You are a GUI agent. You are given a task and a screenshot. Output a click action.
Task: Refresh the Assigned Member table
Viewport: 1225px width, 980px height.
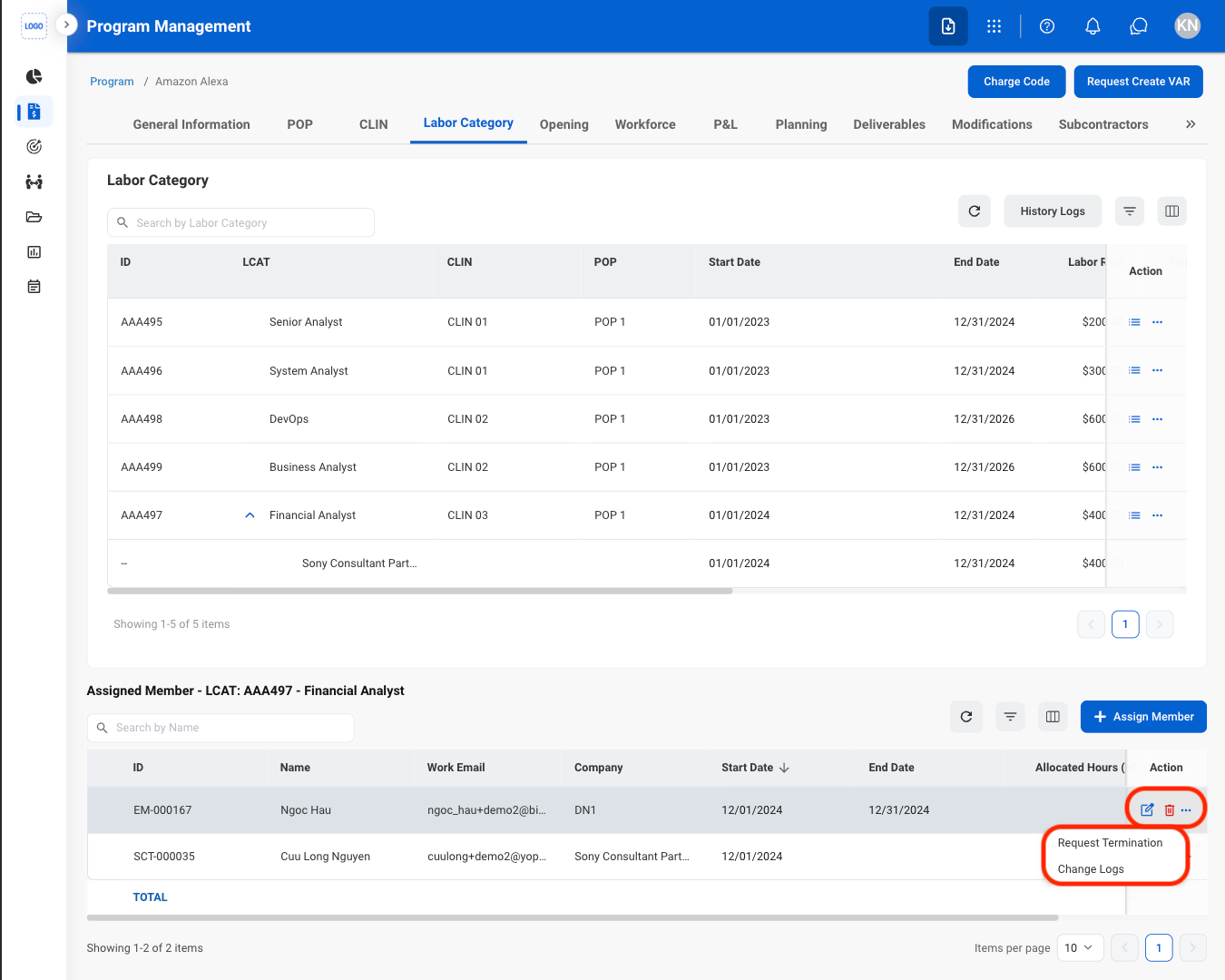(966, 717)
